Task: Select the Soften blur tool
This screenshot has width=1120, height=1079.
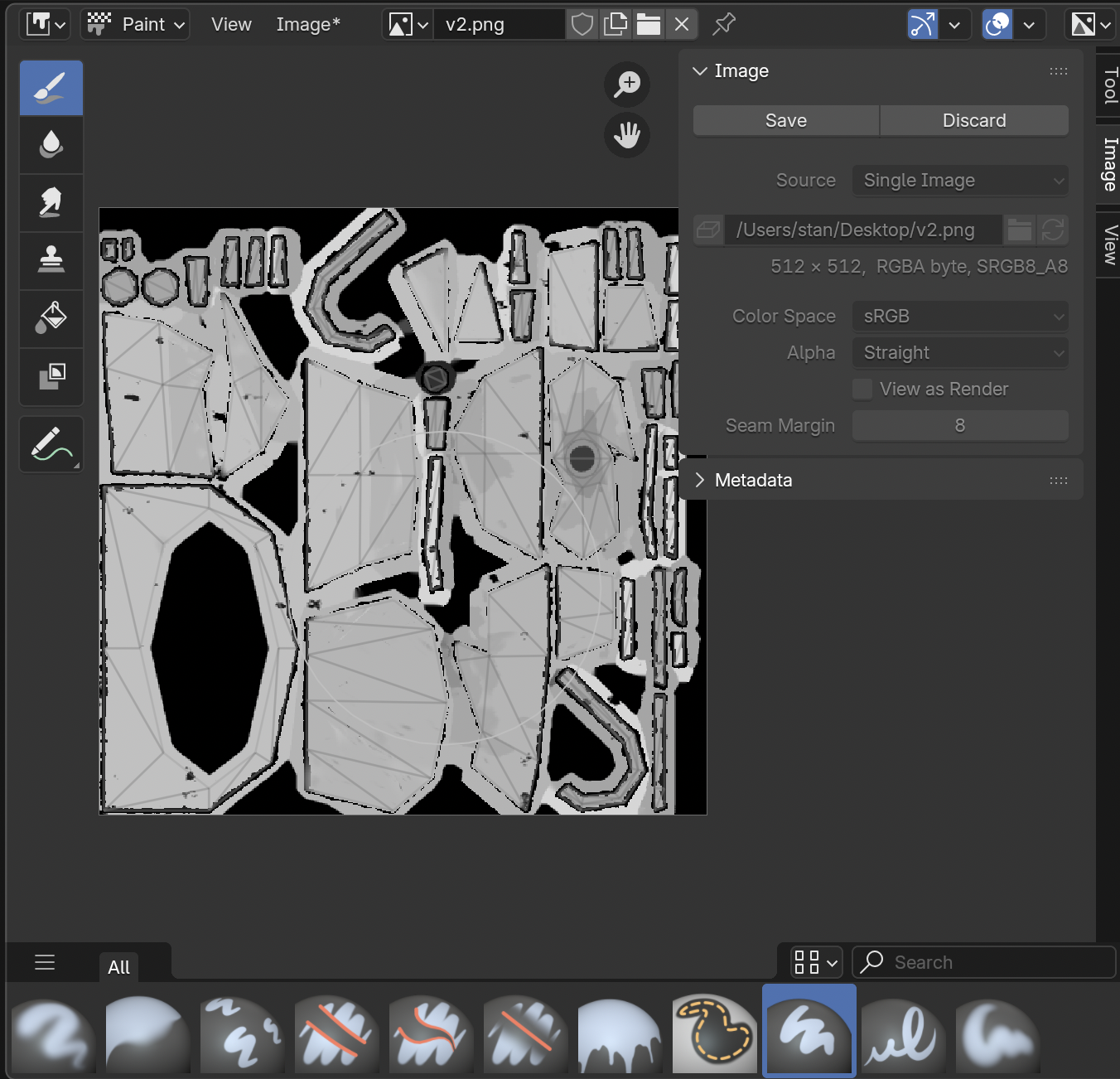Action: tap(51, 145)
